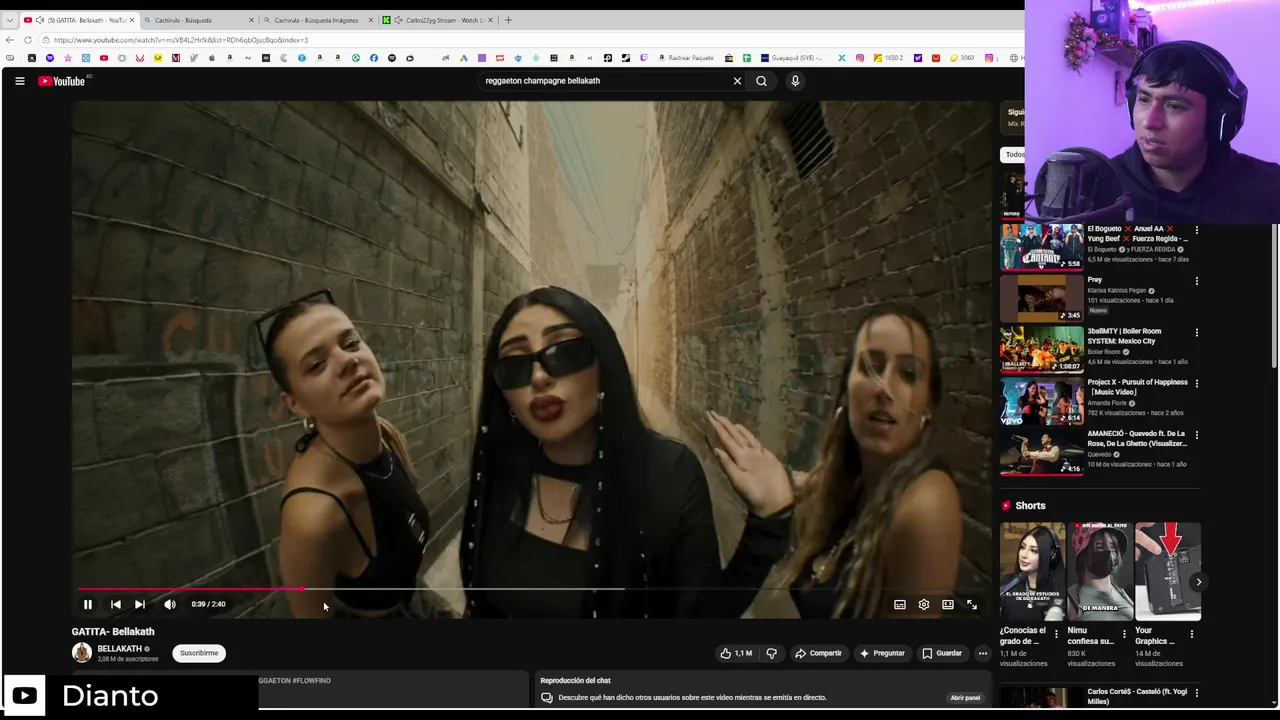The height and width of the screenshot is (720, 1280).
Task: Reload the page with the refresh icon
Action: tap(28, 40)
